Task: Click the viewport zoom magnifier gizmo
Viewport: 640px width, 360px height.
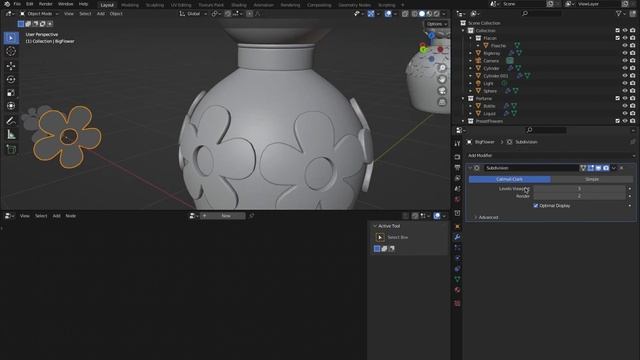Action: (442, 68)
